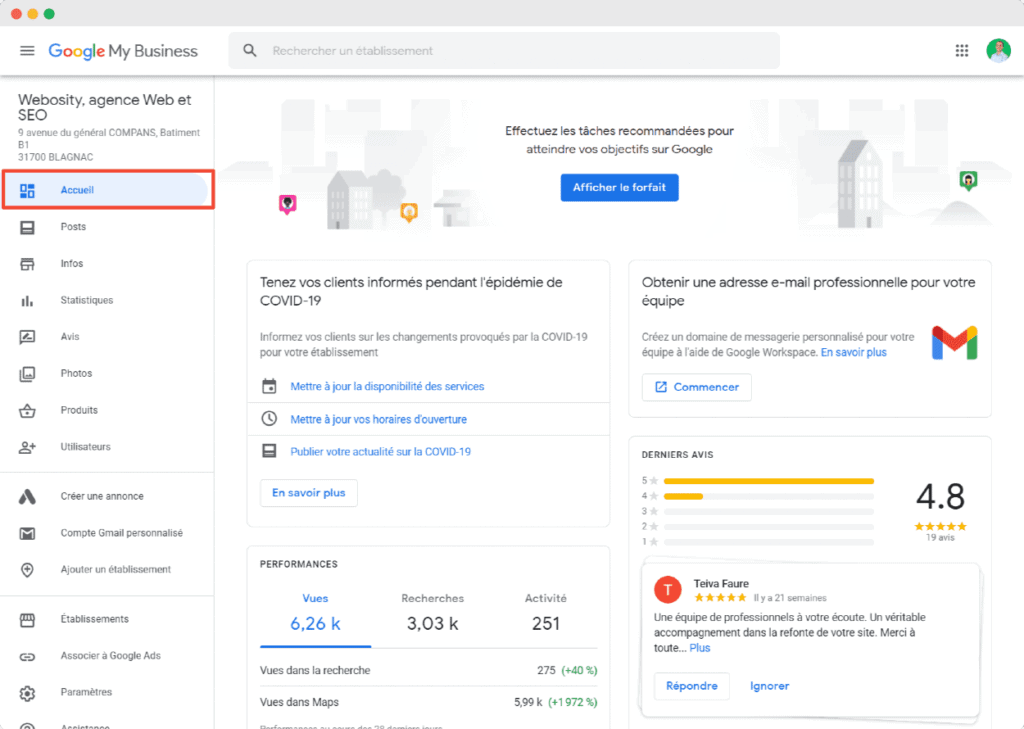Click En savoir plus button in COVID card
This screenshot has height=729, width=1024.
tap(309, 493)
